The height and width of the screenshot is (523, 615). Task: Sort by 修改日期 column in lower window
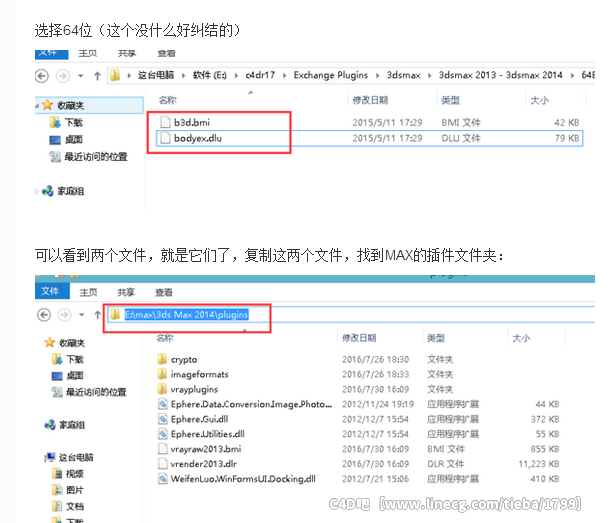pos(359,338)
